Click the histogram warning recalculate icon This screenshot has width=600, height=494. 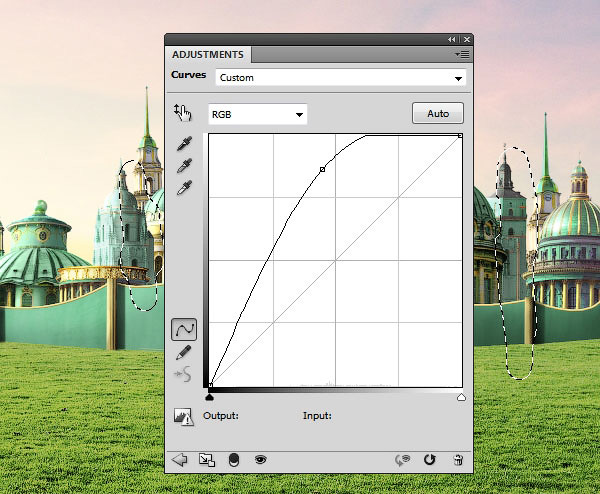pos(184,416)
